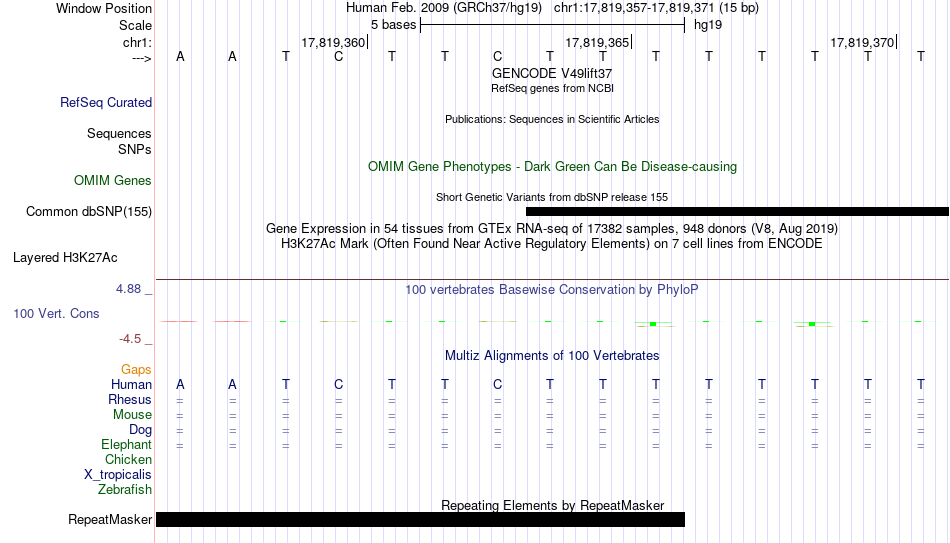Click the Gaps row label
Image resolution: width=950 pixels, height=543 pixels.
pos(136,370)
